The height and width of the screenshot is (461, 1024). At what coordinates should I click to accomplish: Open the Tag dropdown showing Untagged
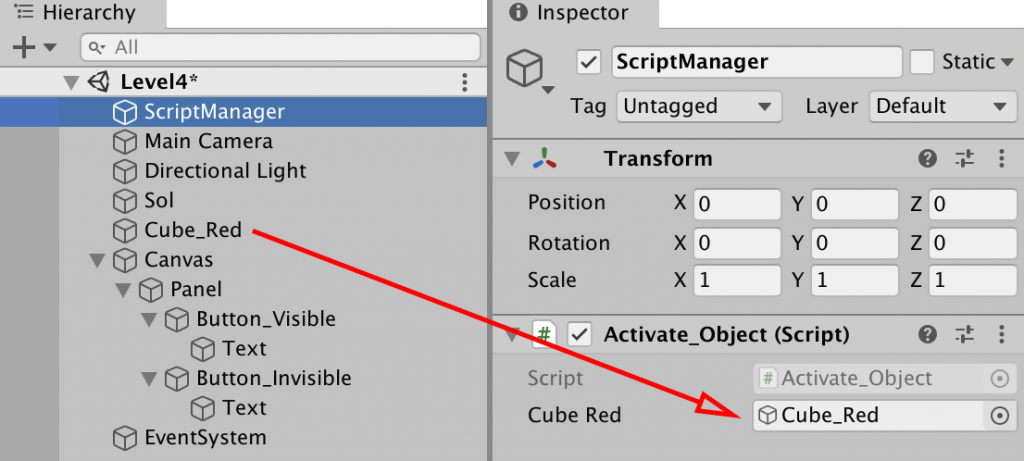[698, 106]
